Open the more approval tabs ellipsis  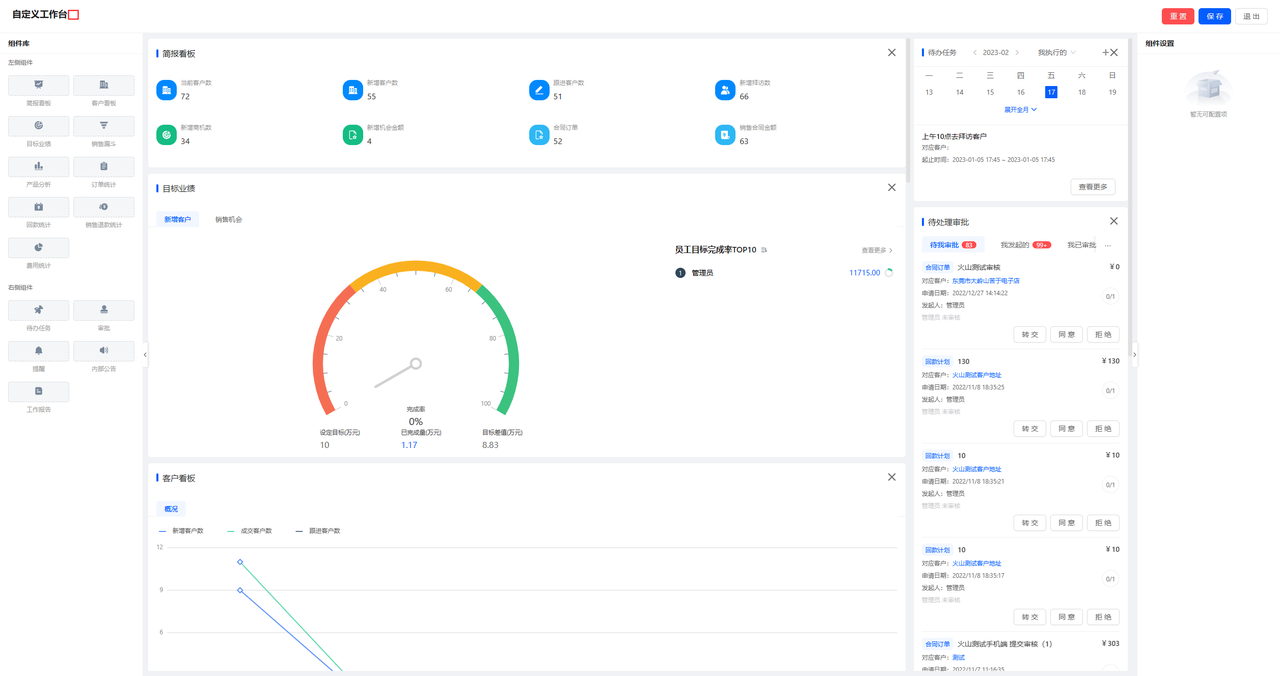pos(1108,245)
